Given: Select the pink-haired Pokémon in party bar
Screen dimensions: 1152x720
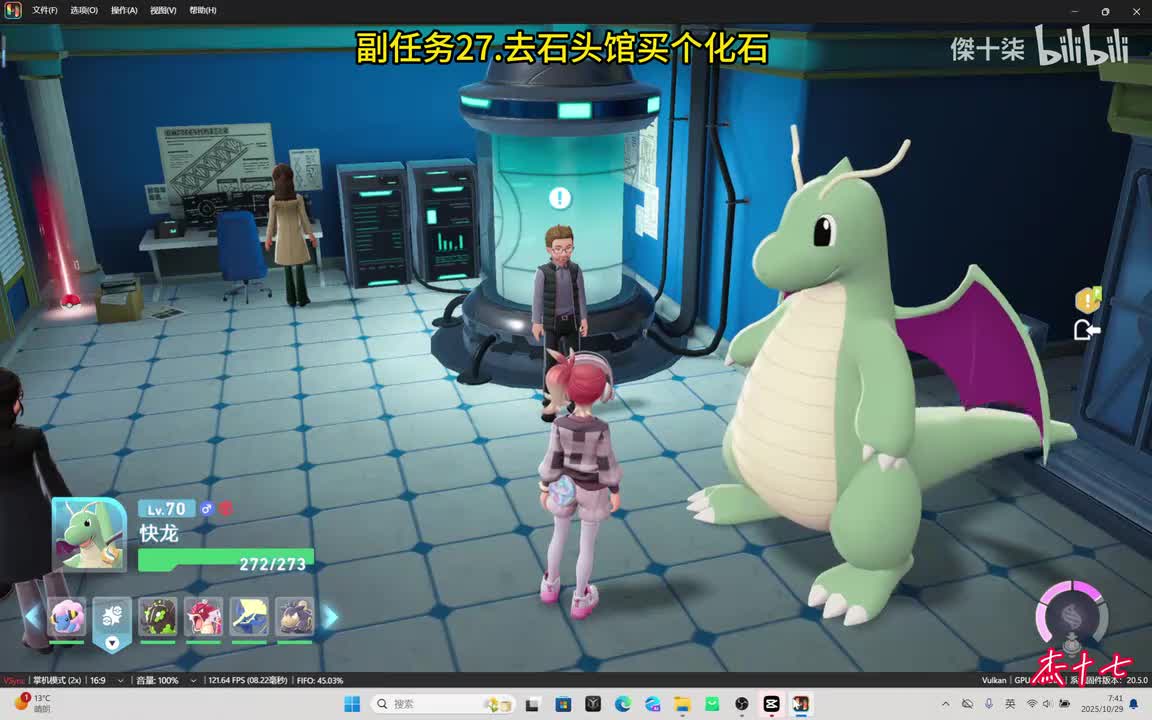Looking at the screenshot, I should click(67, 616).
